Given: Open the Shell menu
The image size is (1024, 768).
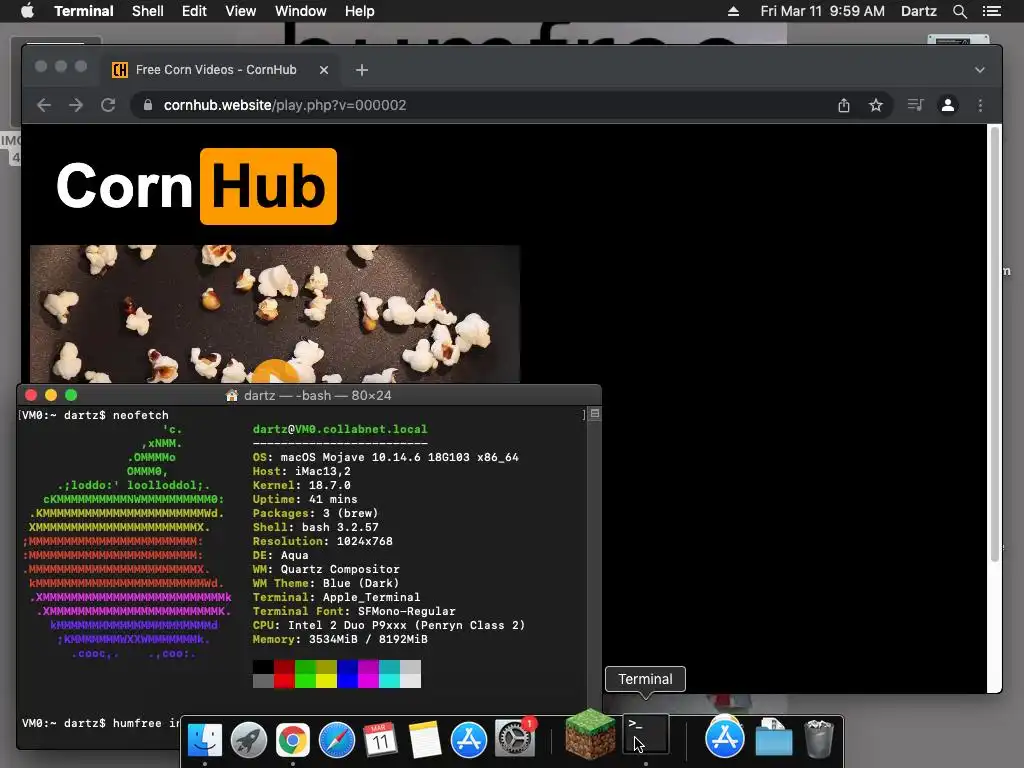Looking at the screenshot, I should [148, 11].
